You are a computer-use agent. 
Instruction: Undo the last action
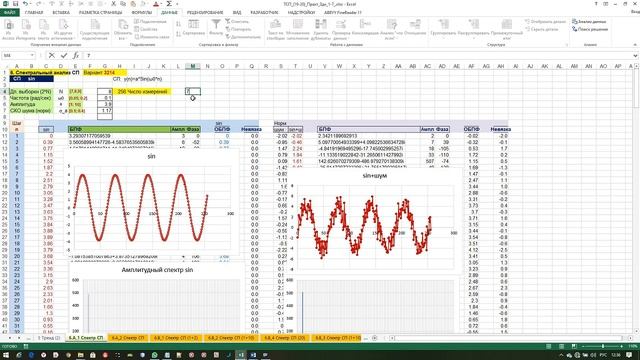coord(25,4)
